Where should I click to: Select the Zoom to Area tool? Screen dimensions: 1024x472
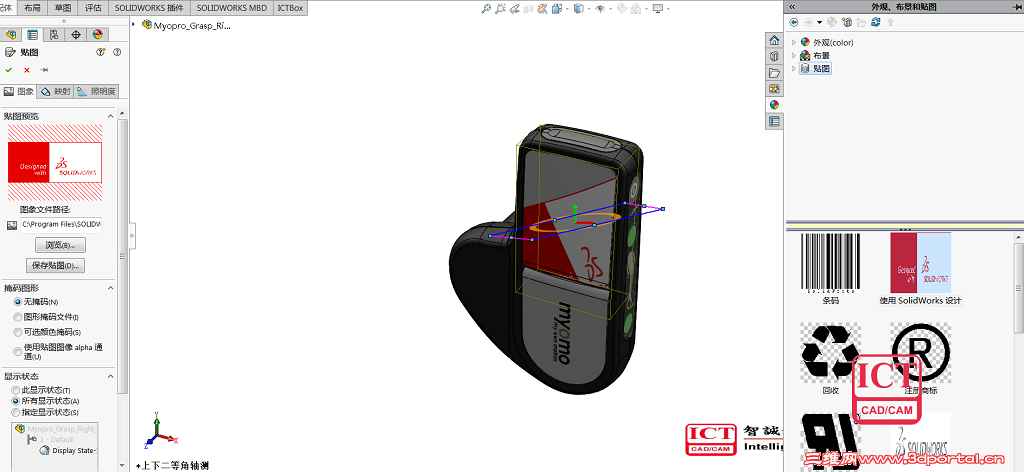click(500, 9)
